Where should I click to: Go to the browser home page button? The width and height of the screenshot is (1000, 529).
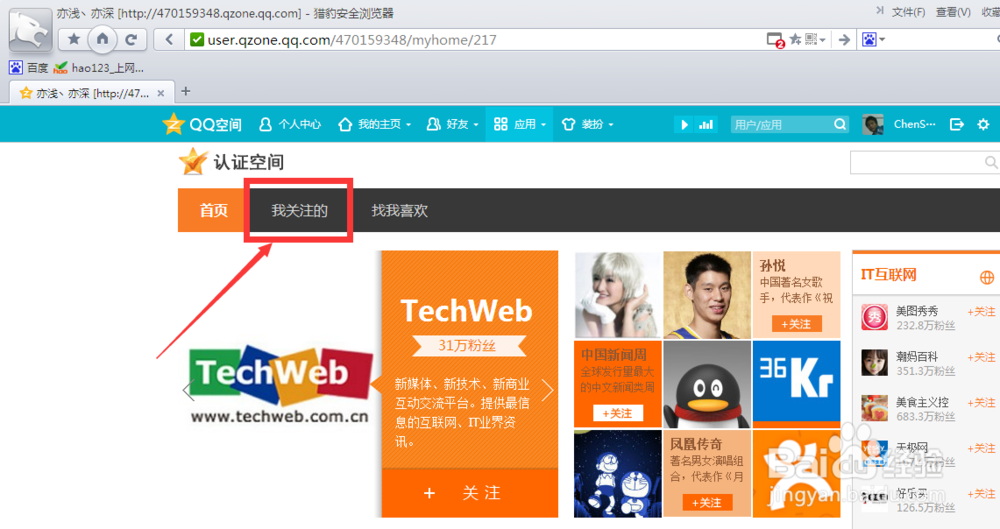click(x=102, y=40)
